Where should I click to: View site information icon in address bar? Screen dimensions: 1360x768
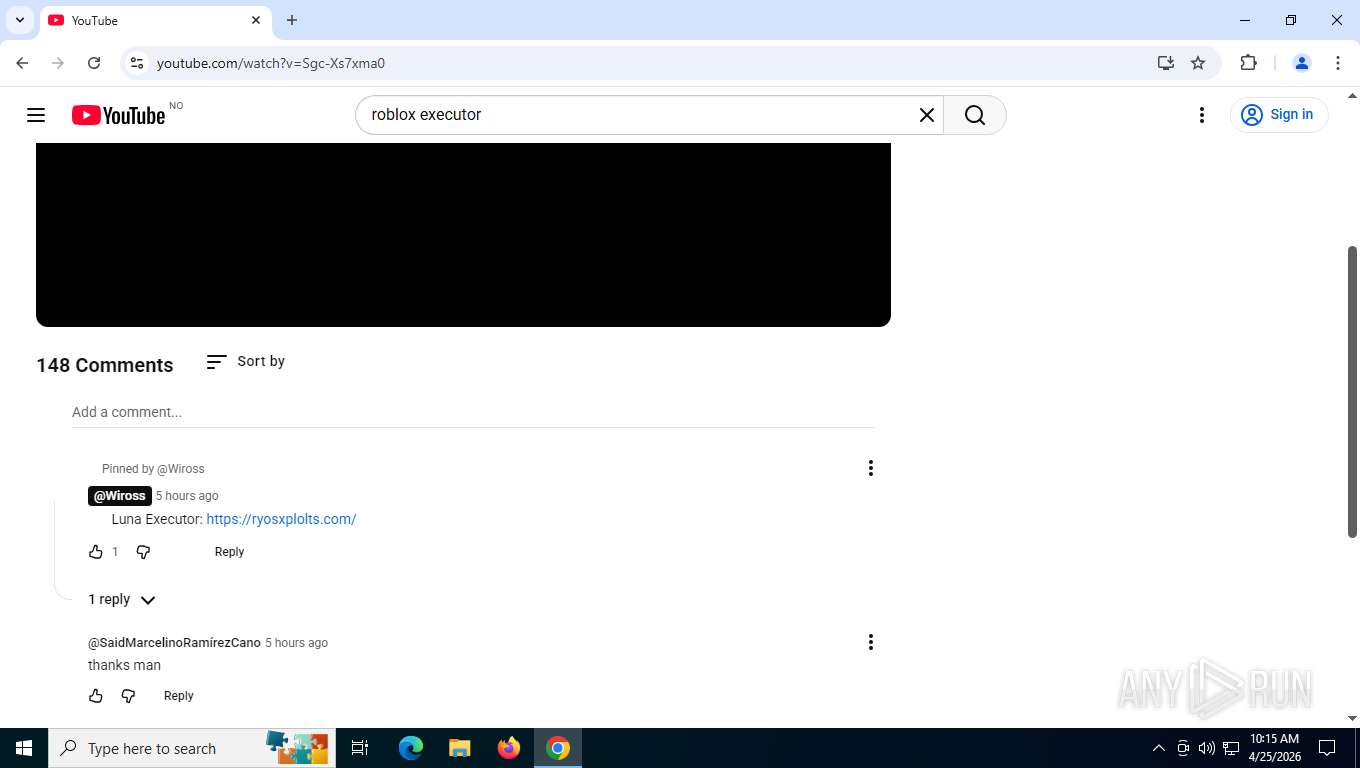[x=138, y=63]
